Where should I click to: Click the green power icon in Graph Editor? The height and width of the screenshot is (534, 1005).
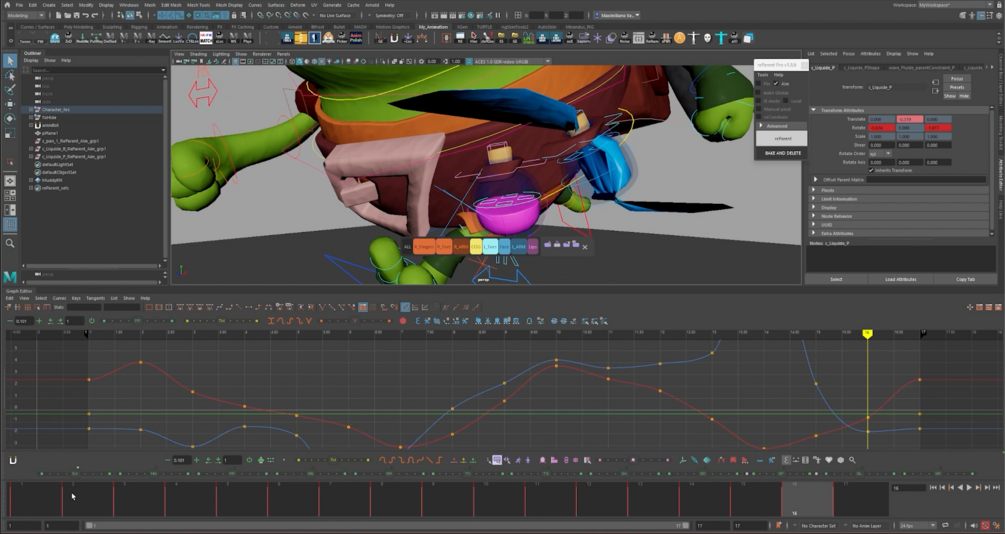tap(92, 321)
